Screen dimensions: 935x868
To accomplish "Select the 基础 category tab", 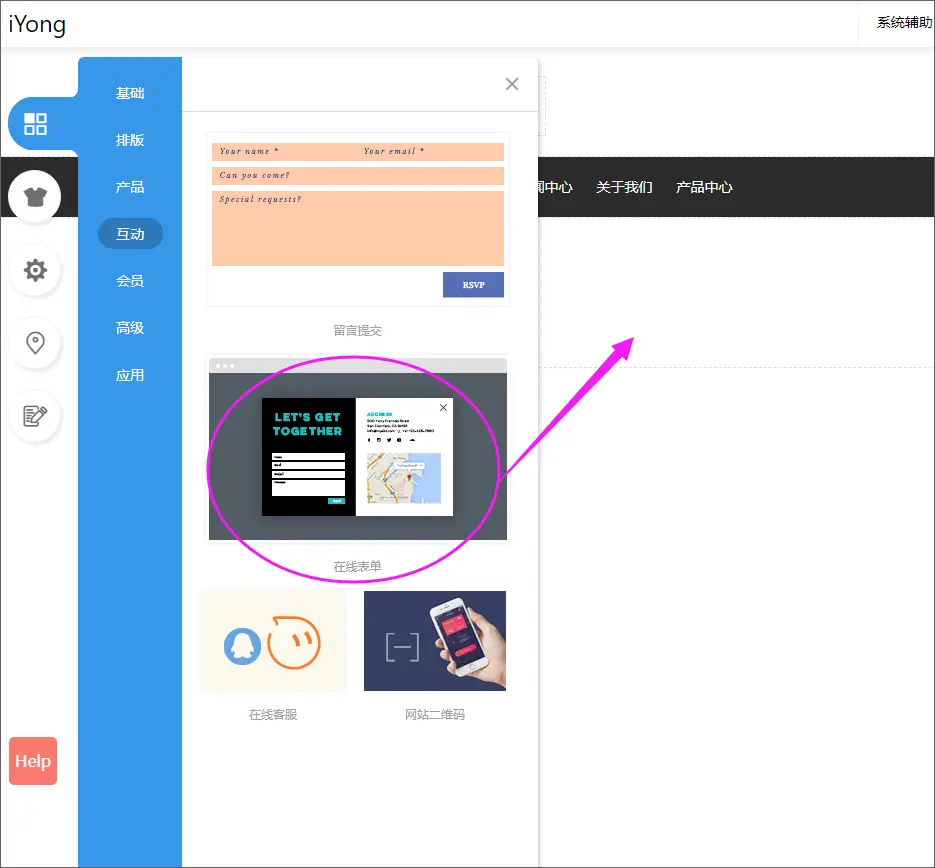I will click(130, 93).
